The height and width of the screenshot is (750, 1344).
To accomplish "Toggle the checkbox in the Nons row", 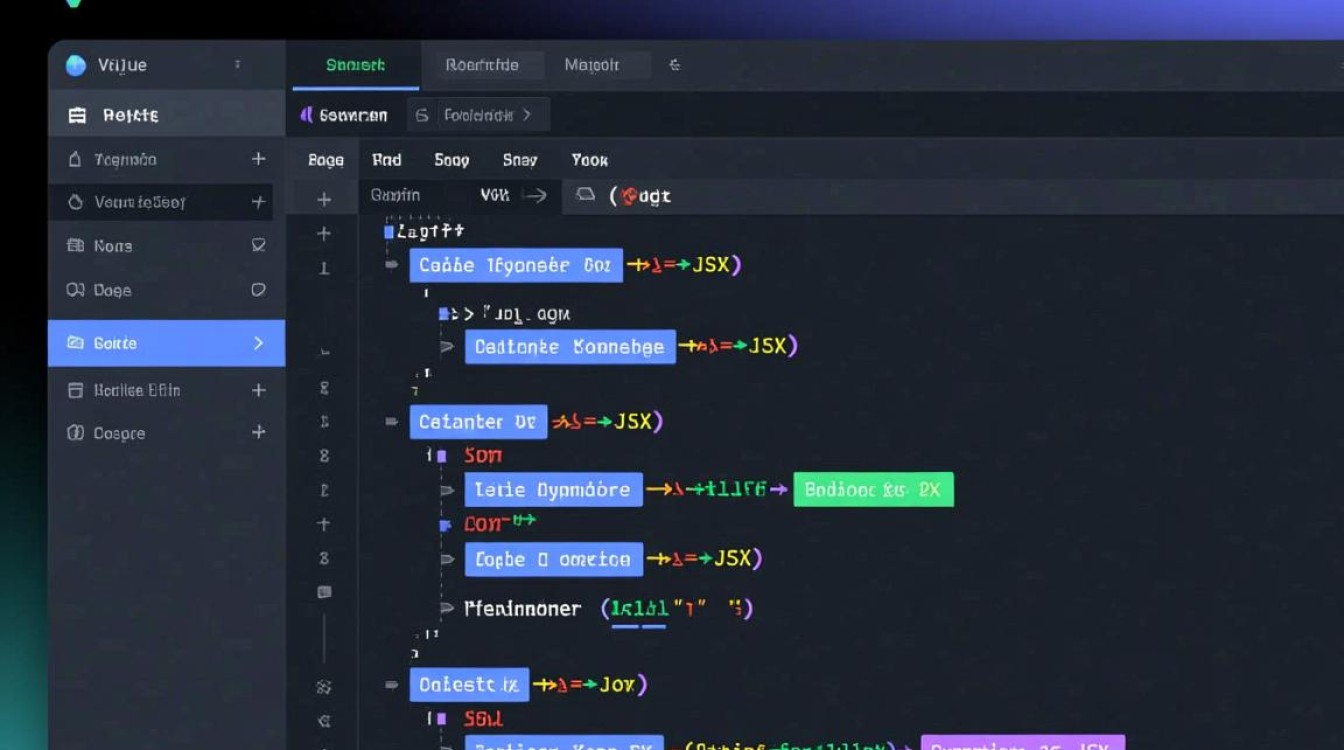I will (258, 245).
